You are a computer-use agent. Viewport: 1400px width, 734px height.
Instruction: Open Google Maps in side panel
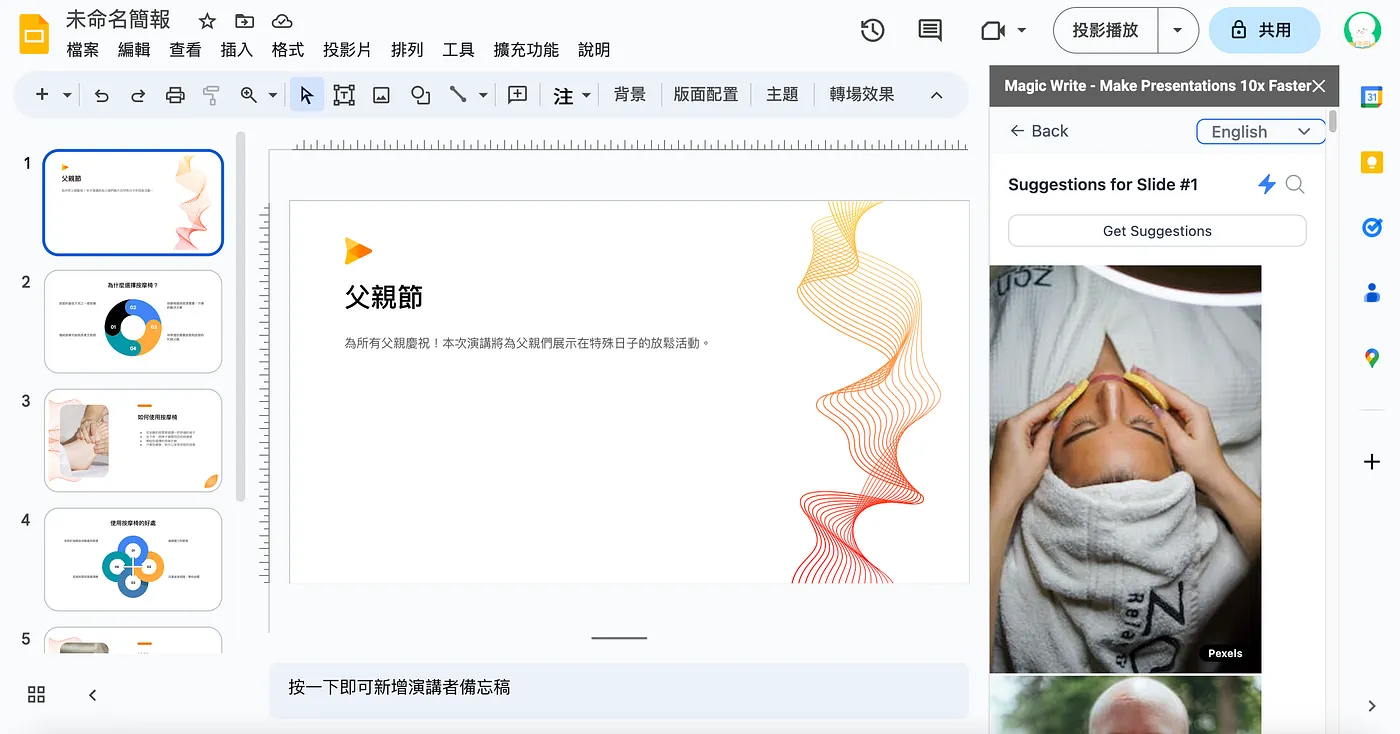point(1372,358)
